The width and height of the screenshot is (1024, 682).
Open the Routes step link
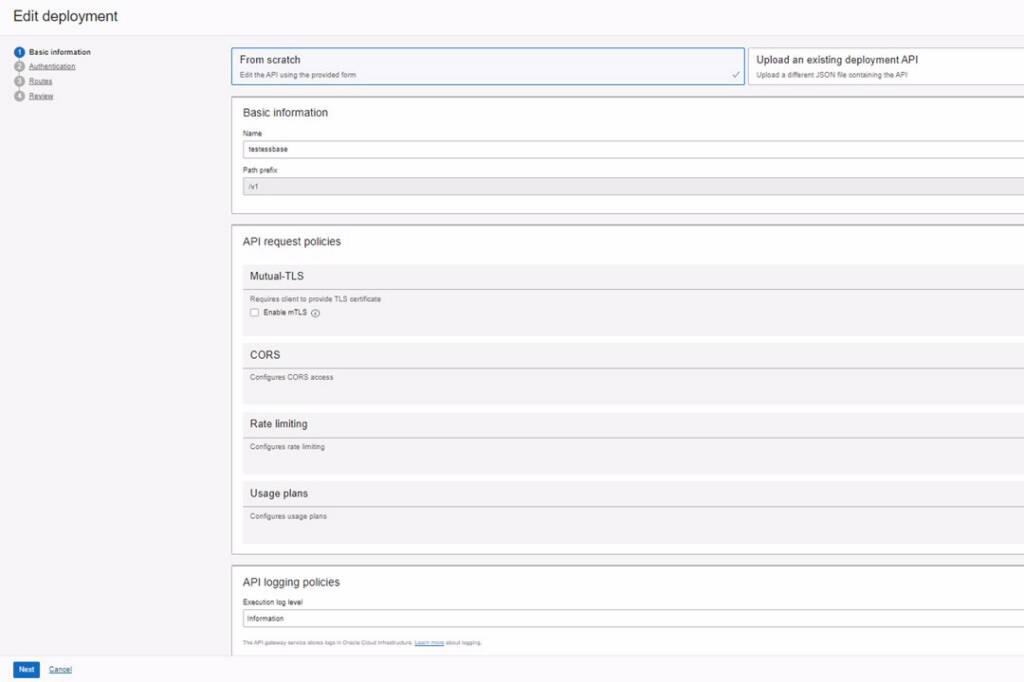(x=40, y=81)
